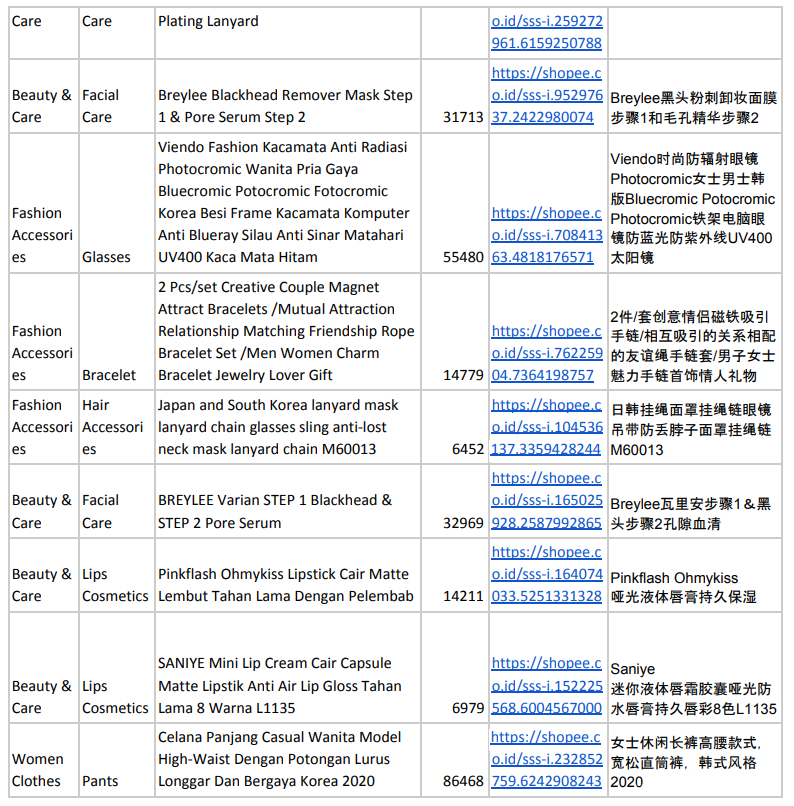Select the Women Clothes category cell
The image size is (794, 806).
[38, 770]
